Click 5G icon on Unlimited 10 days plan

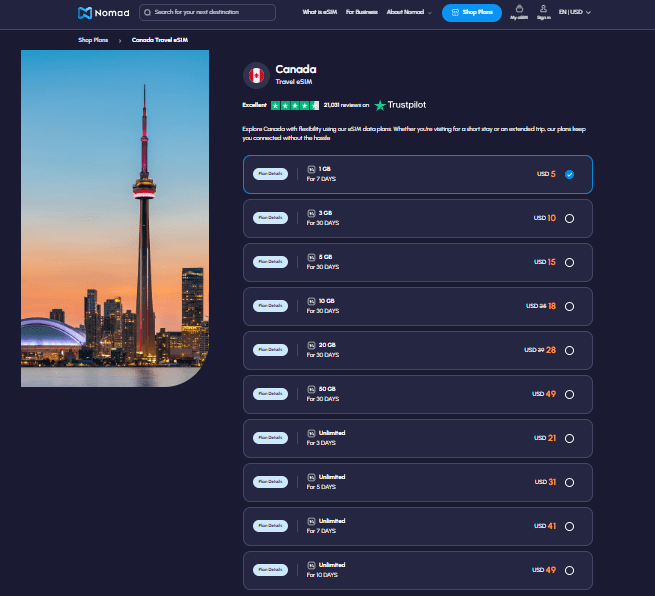311,565
